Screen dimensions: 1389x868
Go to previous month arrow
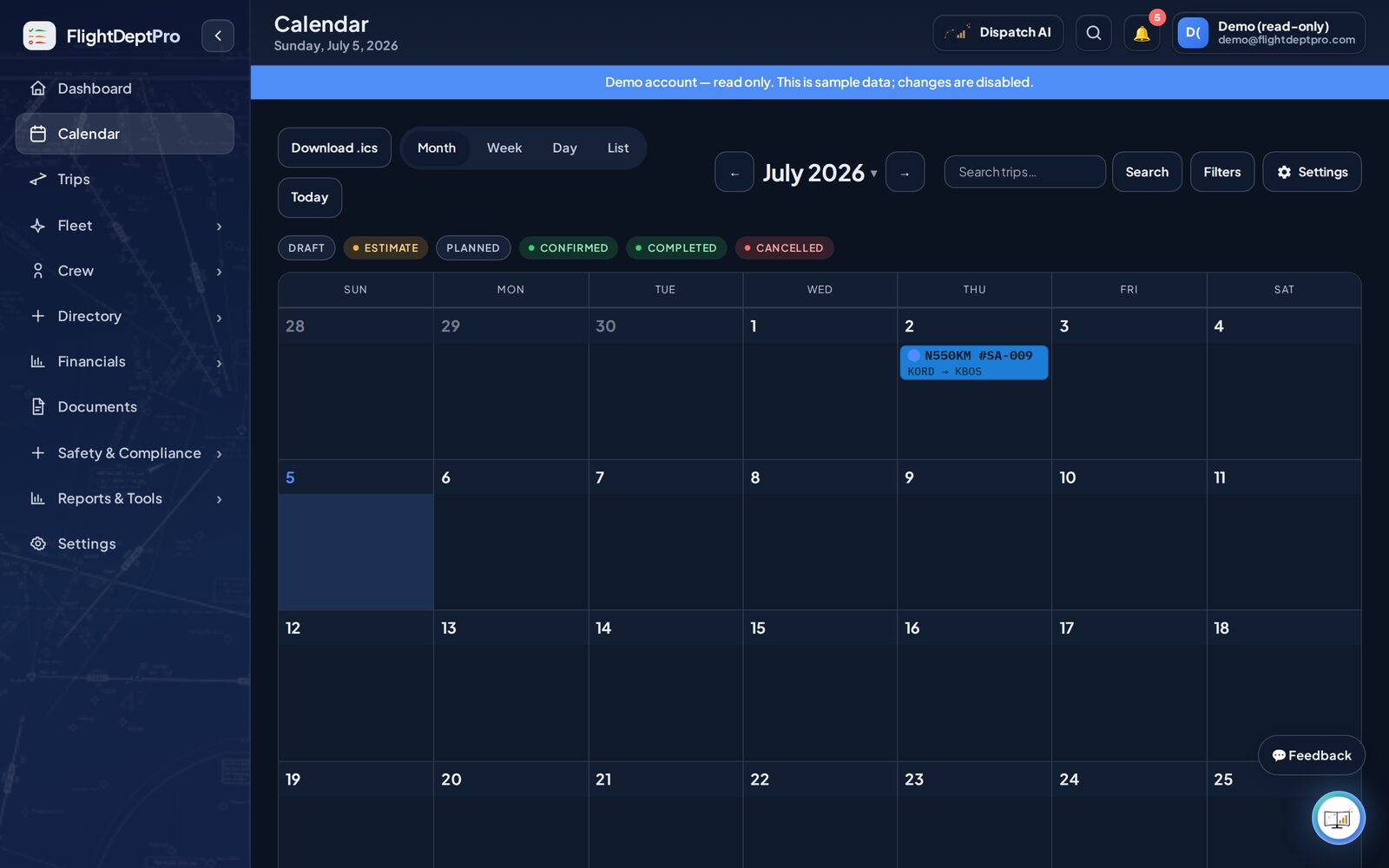734,173
